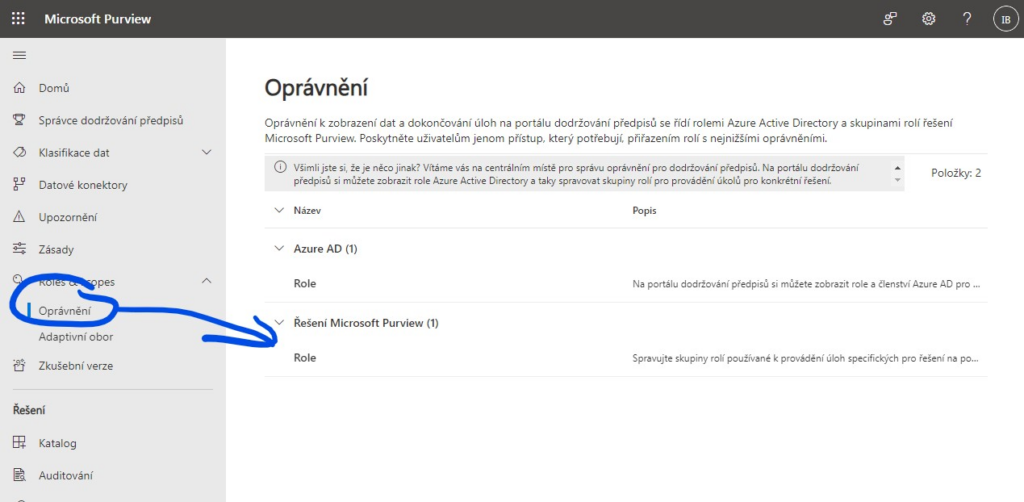This screenshot has height=502, width=1024.
Task: Open Upozornění page
Action: [x=68, y=217]
